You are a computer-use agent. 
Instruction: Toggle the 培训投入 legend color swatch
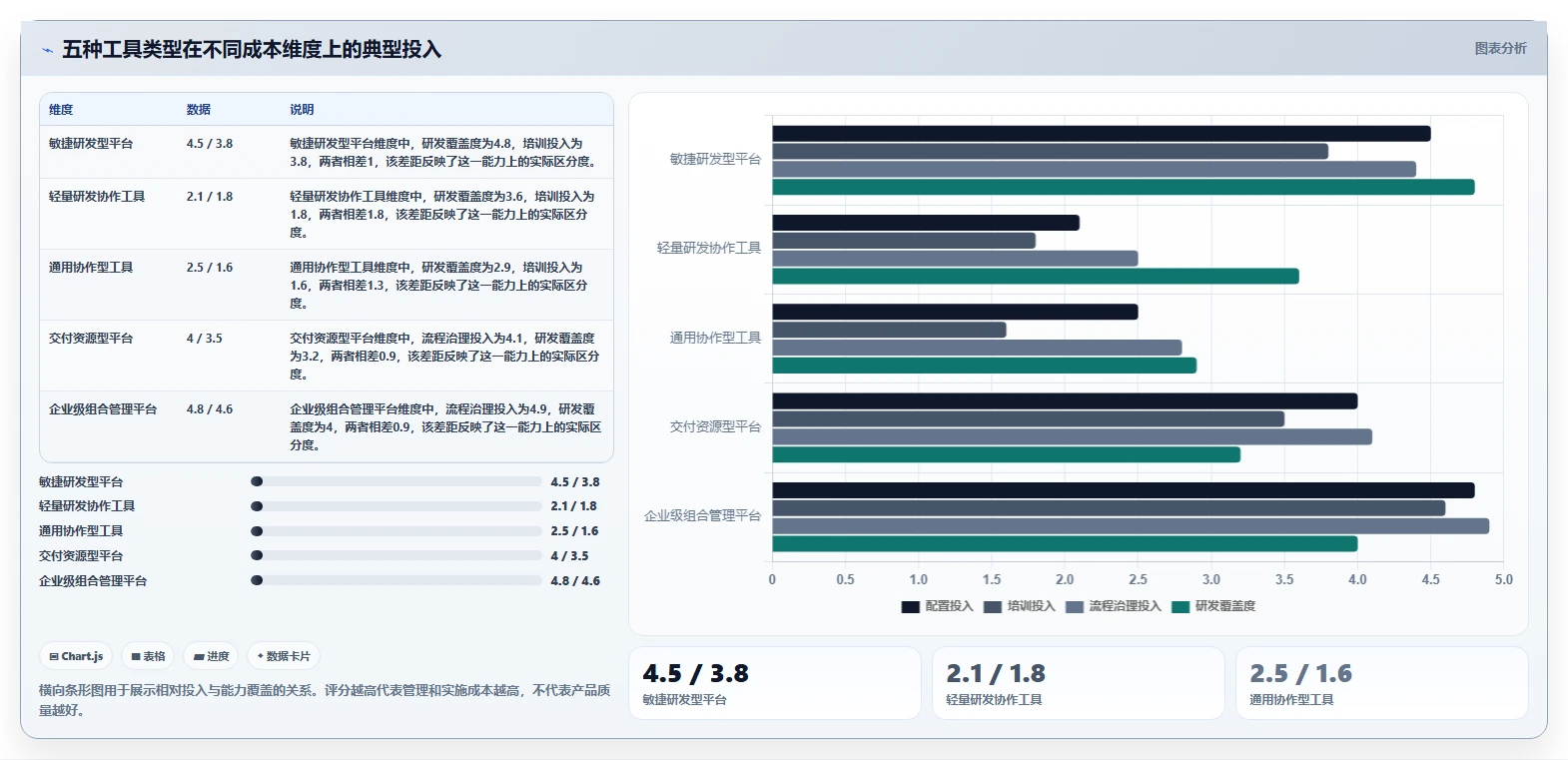click(993, 606)
